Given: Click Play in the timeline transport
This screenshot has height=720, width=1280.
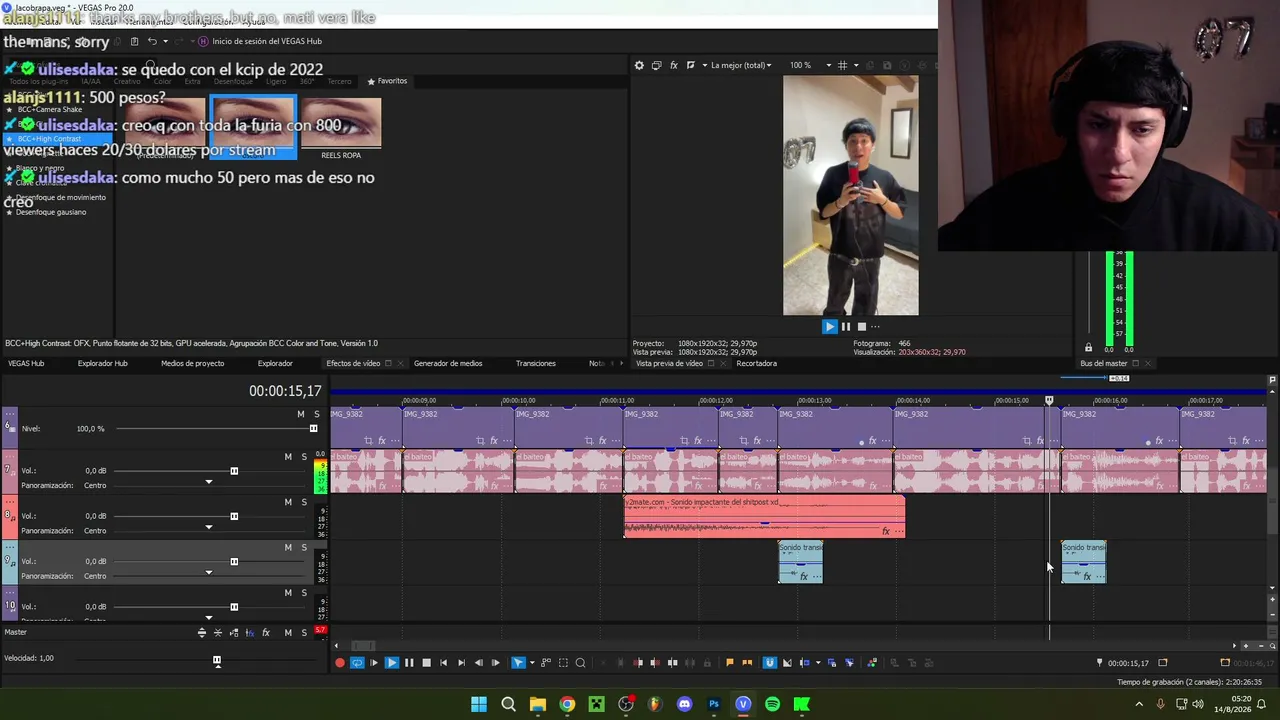Looking at the screenshot, I should click(x=392, y=662).
